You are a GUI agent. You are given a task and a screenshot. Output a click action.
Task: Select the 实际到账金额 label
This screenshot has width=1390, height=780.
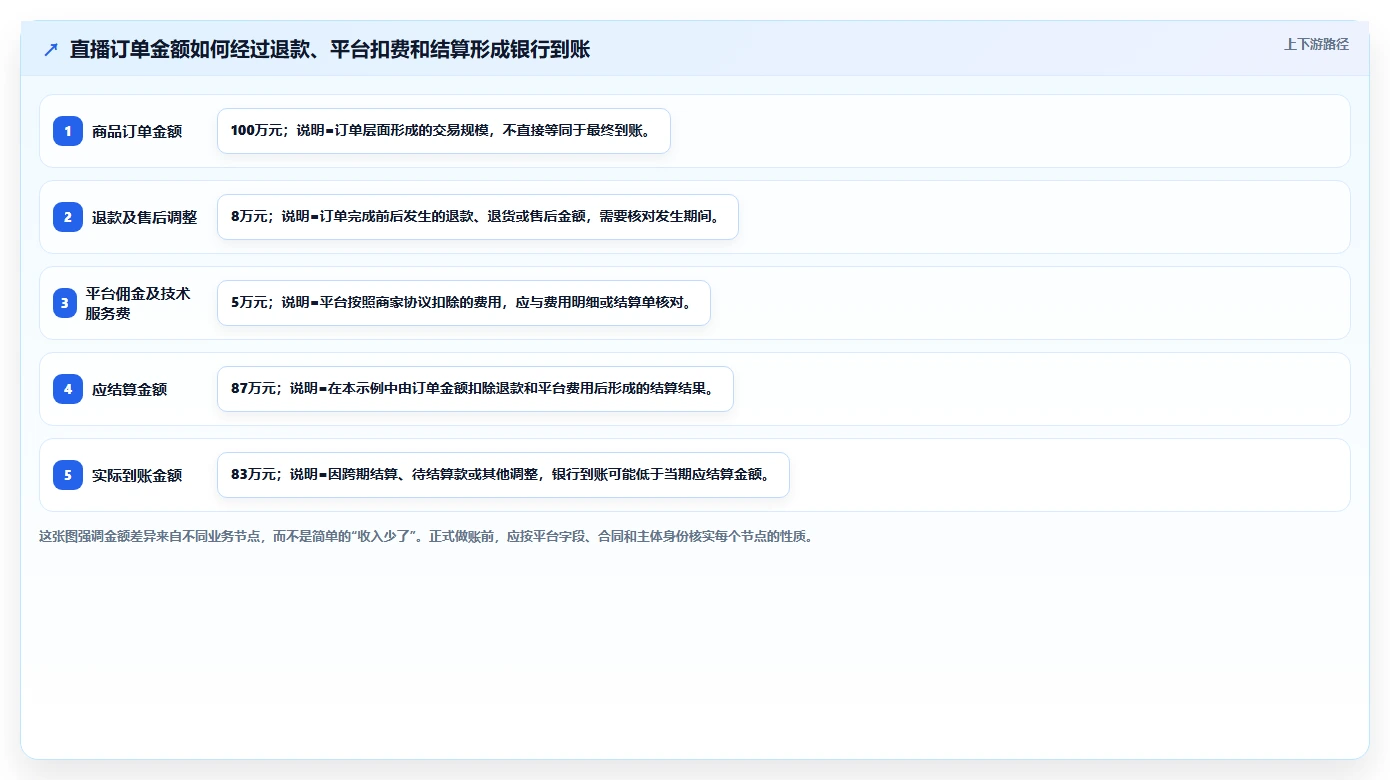coord(137,475)
